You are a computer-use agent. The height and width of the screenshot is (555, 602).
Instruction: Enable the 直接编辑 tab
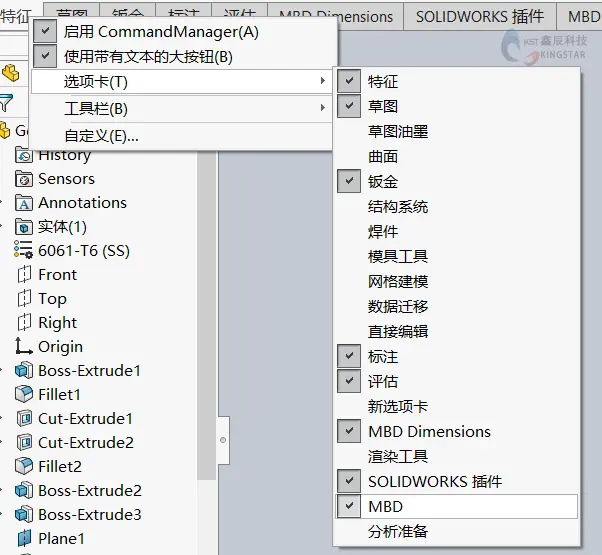(x=456, y=331)
